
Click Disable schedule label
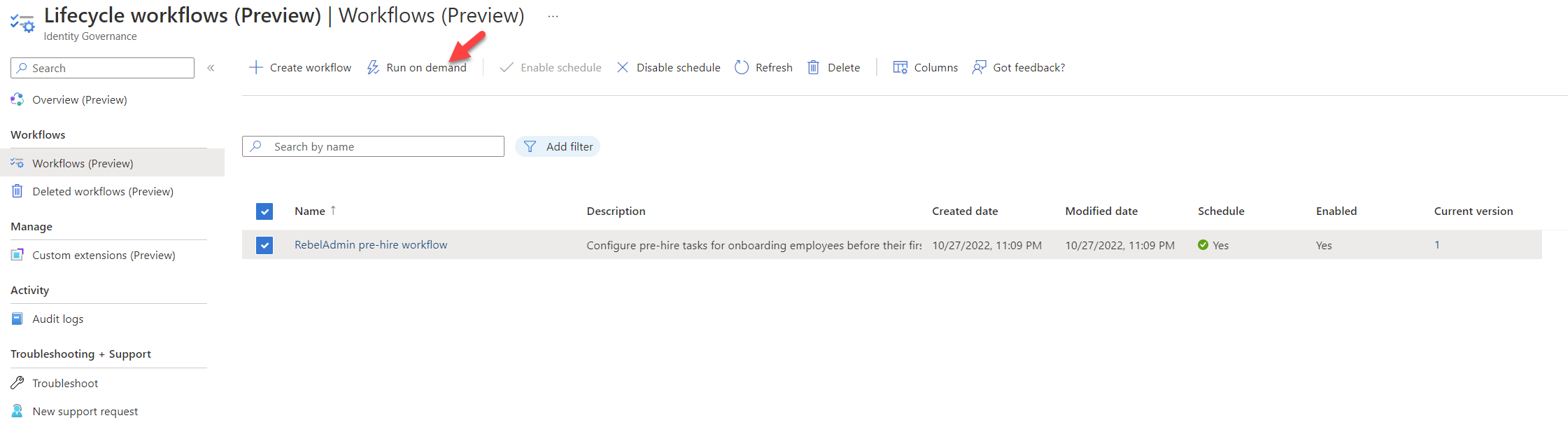(x=679, y=67)
